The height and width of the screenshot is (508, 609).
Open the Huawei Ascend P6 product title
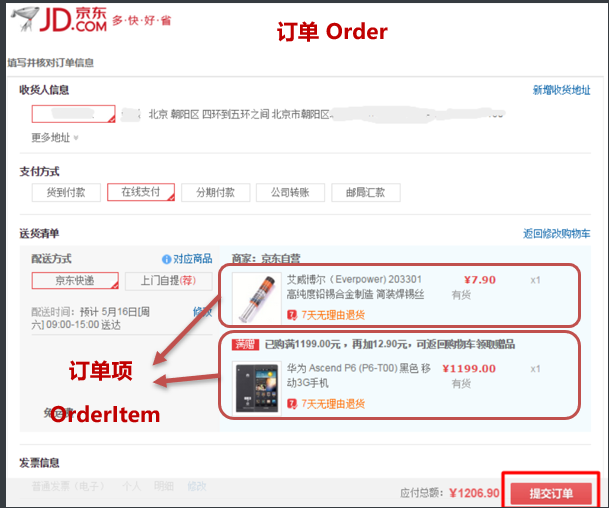coord(358,375)
